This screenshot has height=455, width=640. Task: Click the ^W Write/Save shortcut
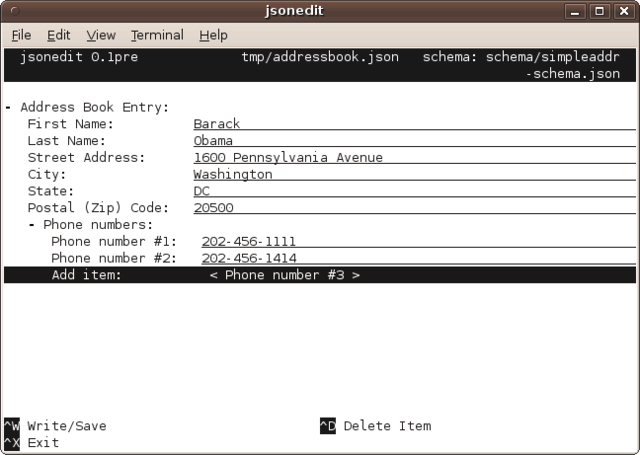pyautogui.click(x=56, y=426)
